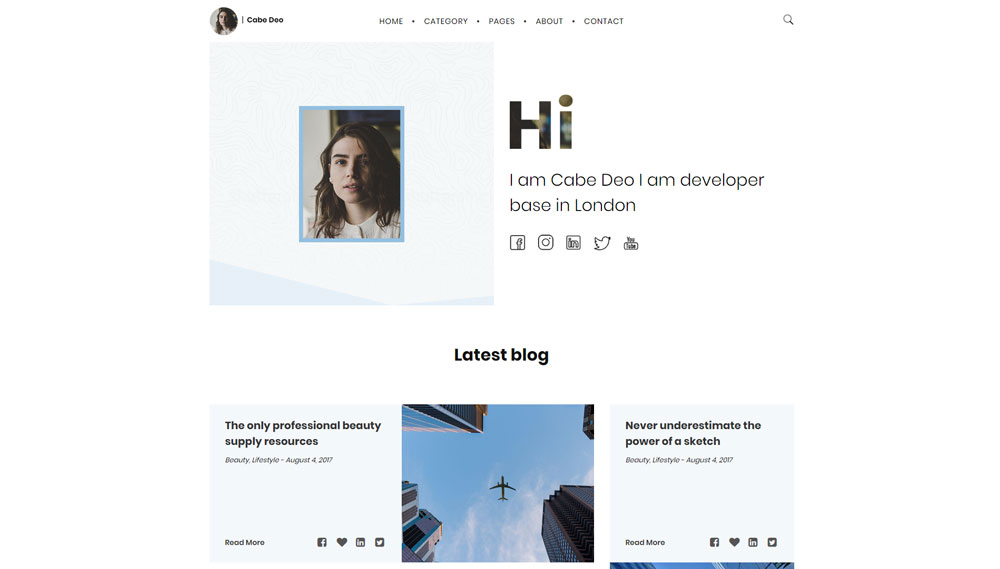This screenshot has height=569, width=1000.
Task: Like the power of a sketch post
Action: pyautogui.click(x=735, y=542)
